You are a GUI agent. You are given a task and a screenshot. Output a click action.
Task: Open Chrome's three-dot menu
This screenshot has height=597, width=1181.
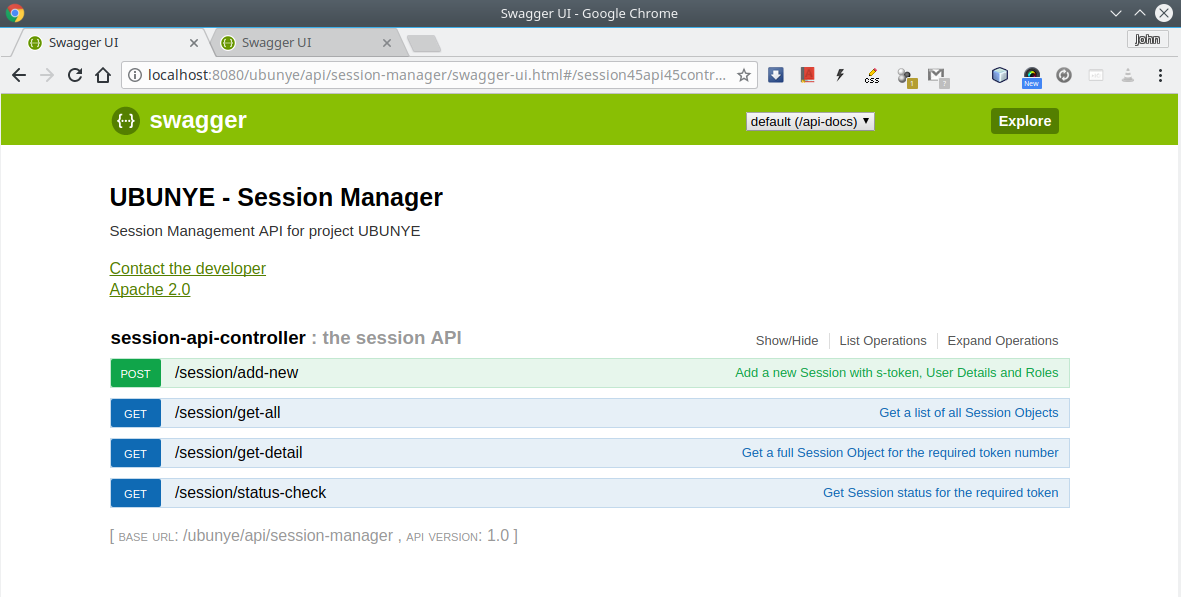point(1159,75)
